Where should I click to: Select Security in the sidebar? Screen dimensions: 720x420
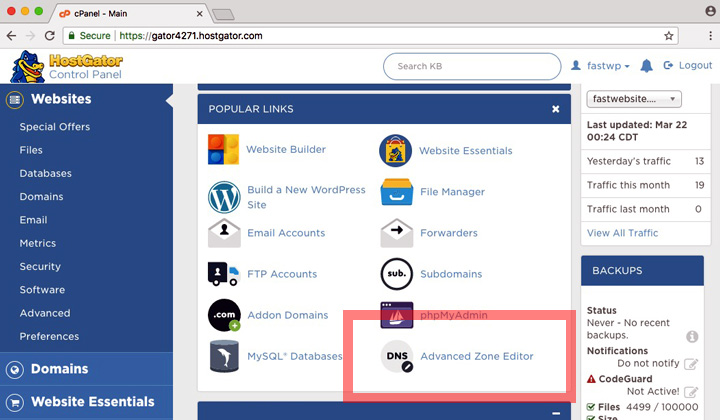40,267
